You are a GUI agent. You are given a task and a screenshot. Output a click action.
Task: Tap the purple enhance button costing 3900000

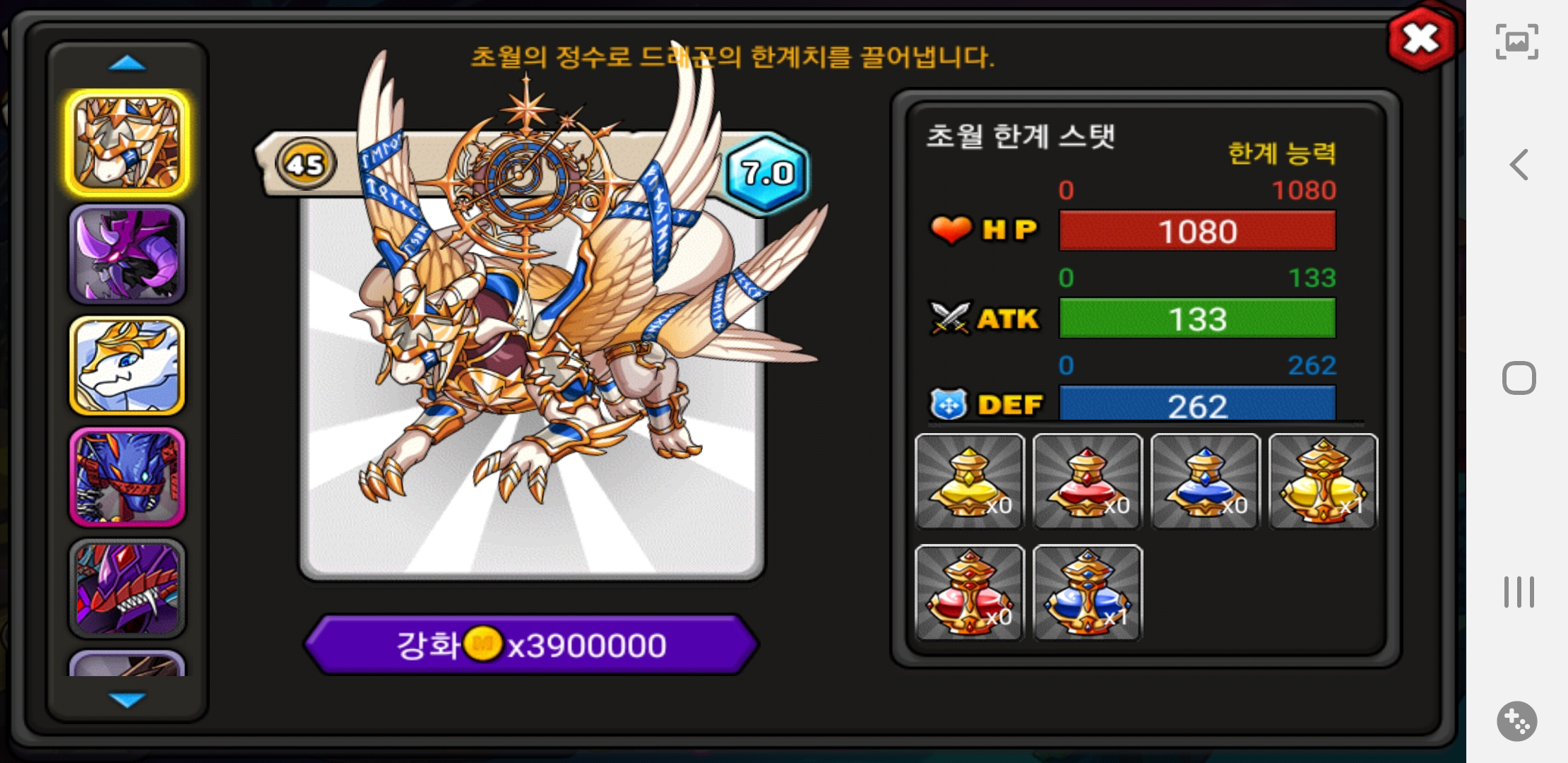[x=531, y=645]
